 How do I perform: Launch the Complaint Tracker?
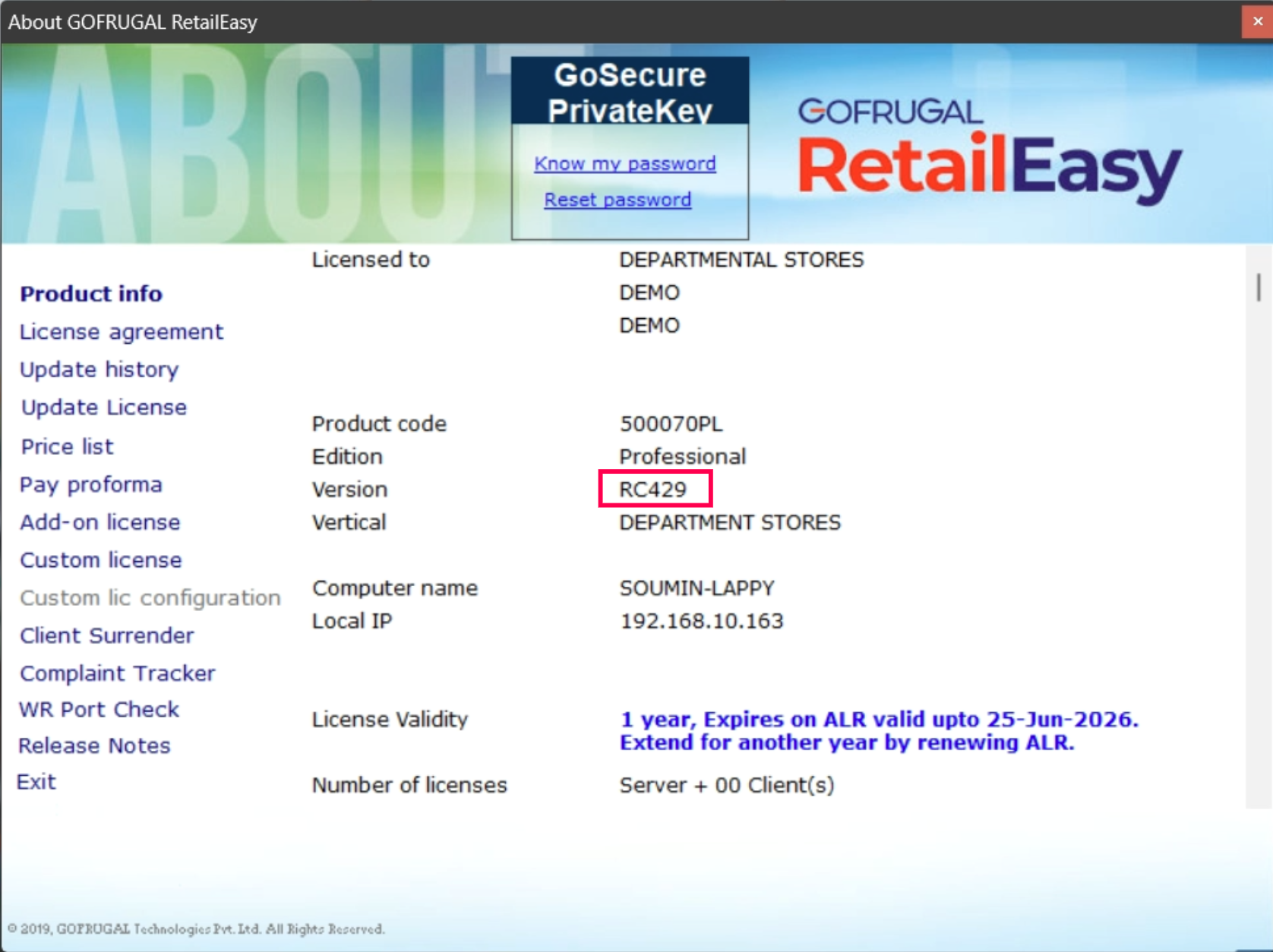[x=118, y=673]
